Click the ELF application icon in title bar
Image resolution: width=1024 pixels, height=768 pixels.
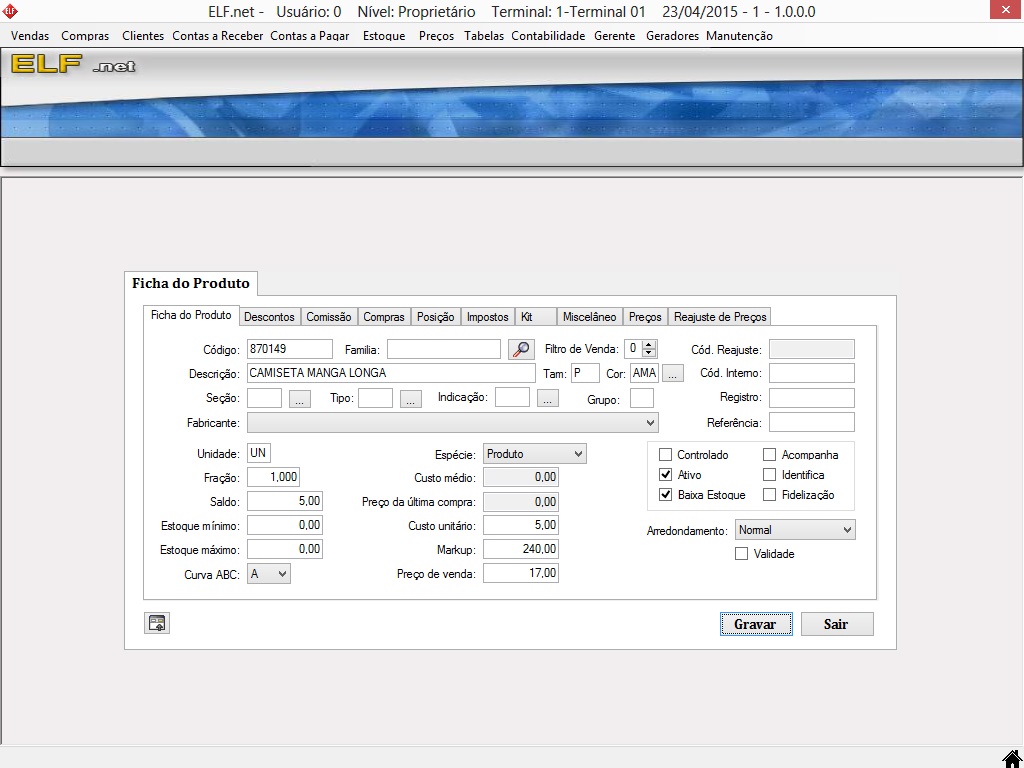[x=11, y=12]
